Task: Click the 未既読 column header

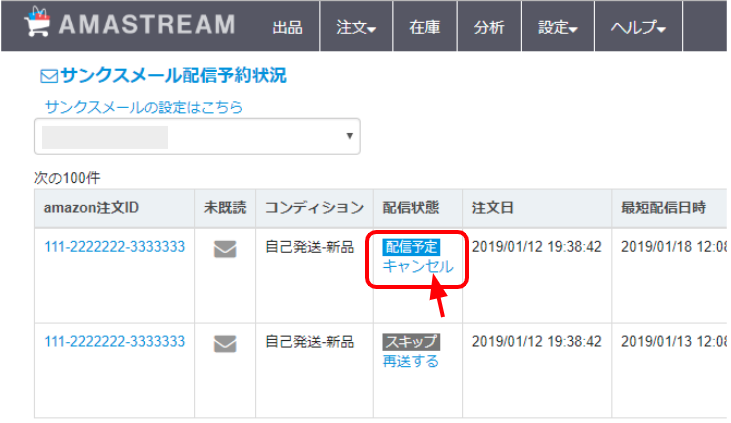Action: (x=225, y=208)
